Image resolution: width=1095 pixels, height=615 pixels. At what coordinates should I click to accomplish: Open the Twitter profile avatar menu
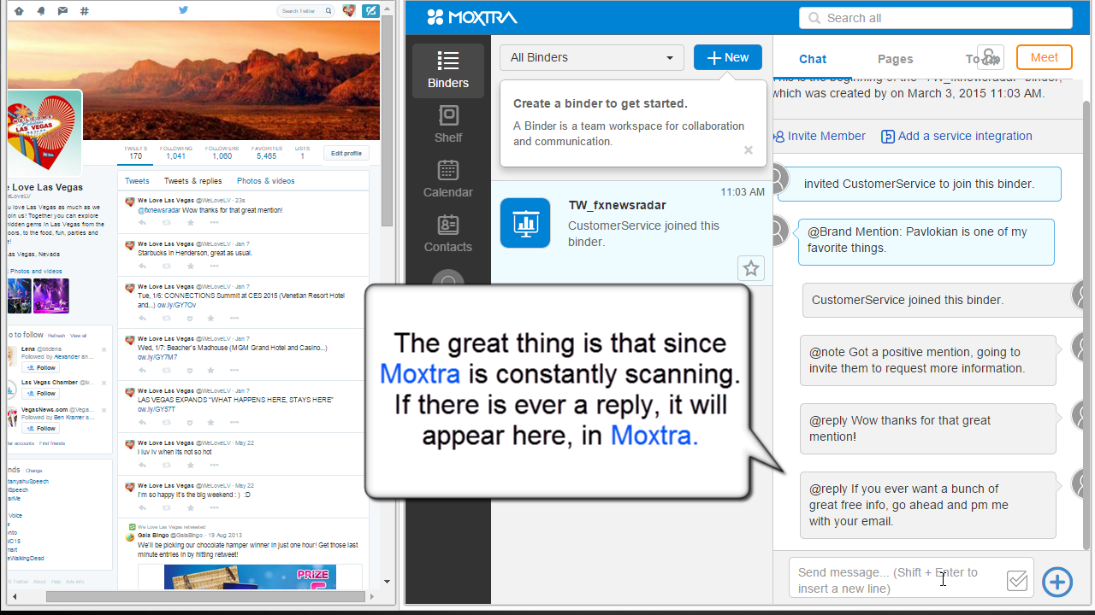[x=348, y=10]
